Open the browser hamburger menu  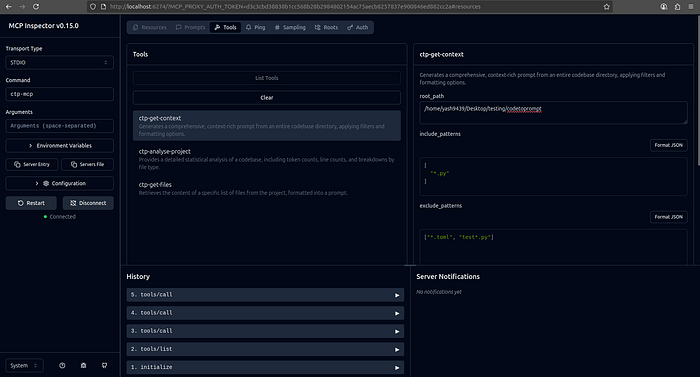tap(691, 7)
